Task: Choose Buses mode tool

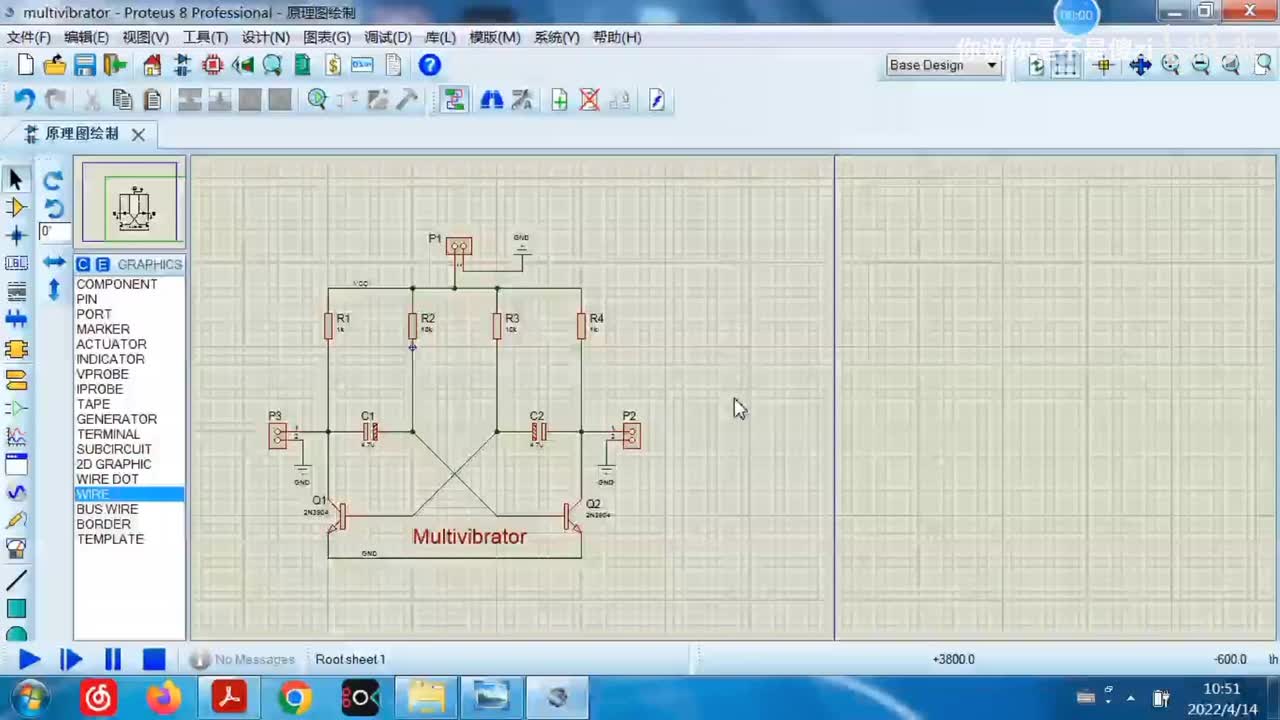Action: click(16, 320)
